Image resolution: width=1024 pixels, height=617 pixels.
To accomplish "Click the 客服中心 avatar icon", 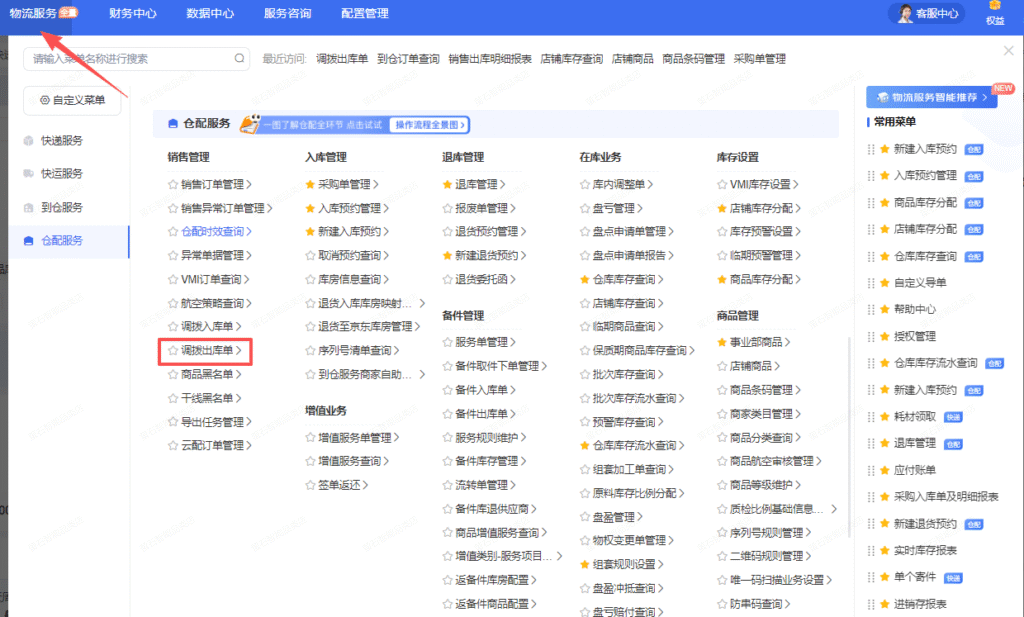I will [x=904, y=13].
